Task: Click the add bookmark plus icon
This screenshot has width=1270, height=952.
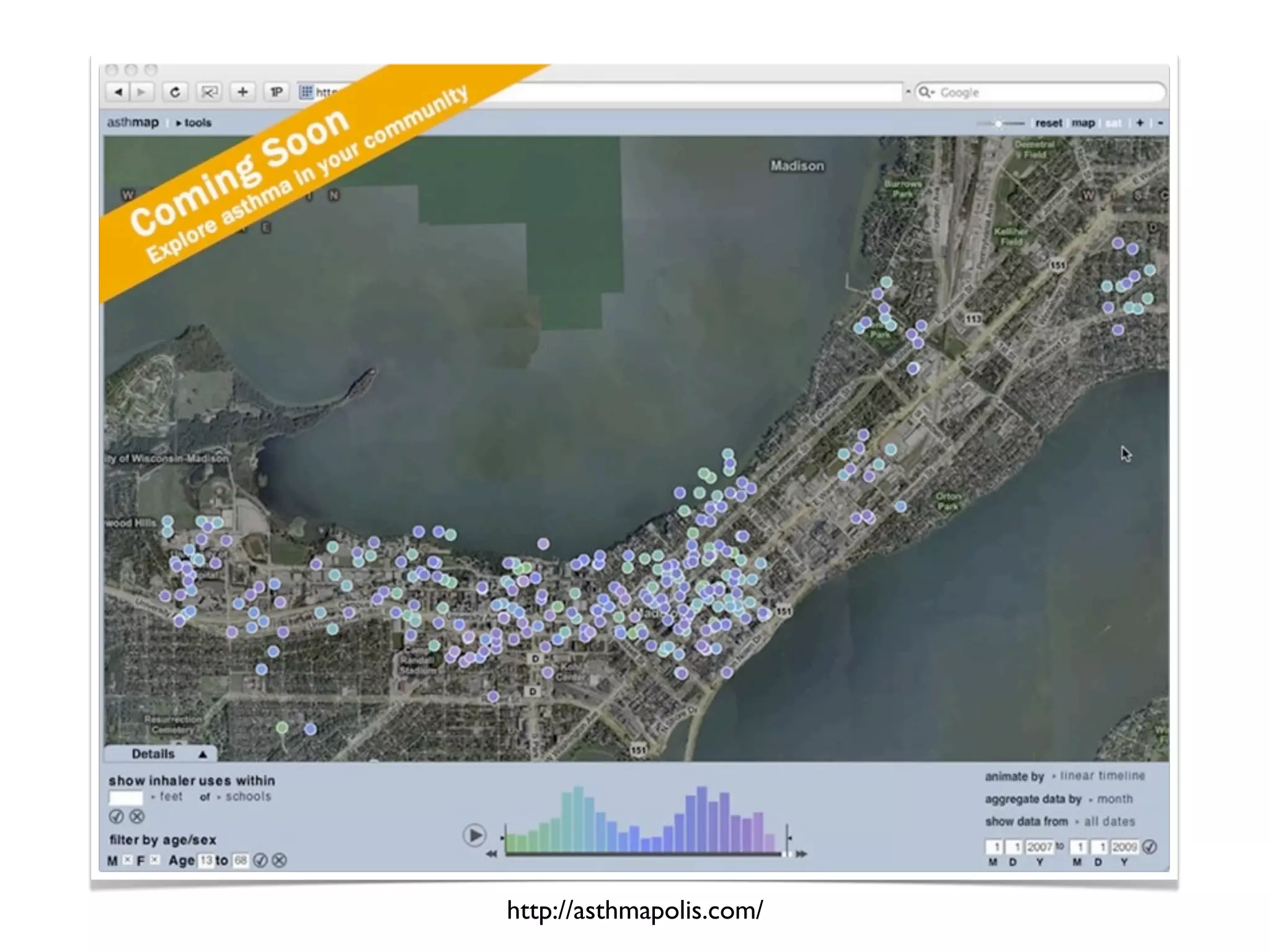Action: coord(242,92)
